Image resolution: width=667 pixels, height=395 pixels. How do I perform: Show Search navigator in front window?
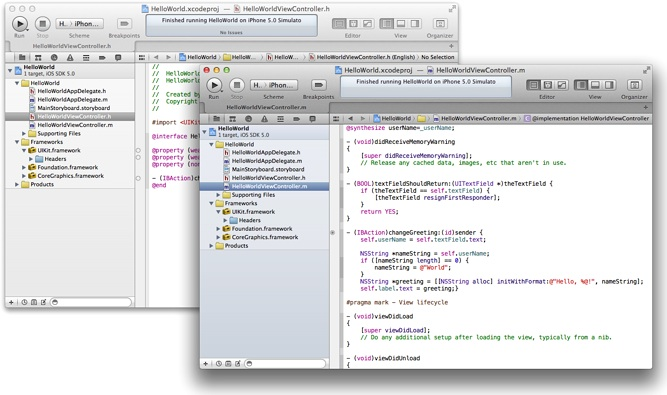point(248,119)
